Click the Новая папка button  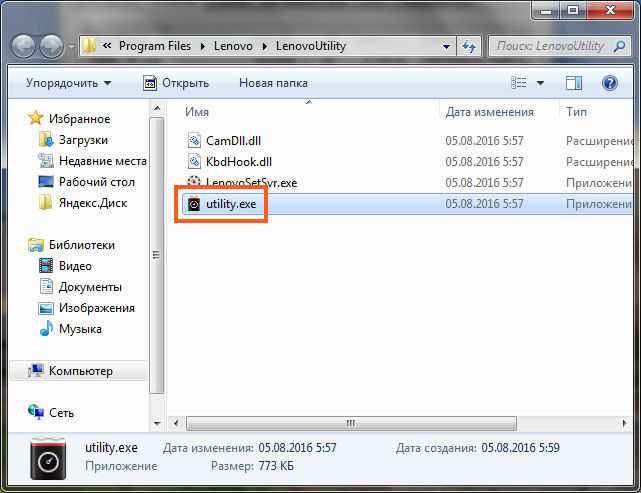(273, 83)
